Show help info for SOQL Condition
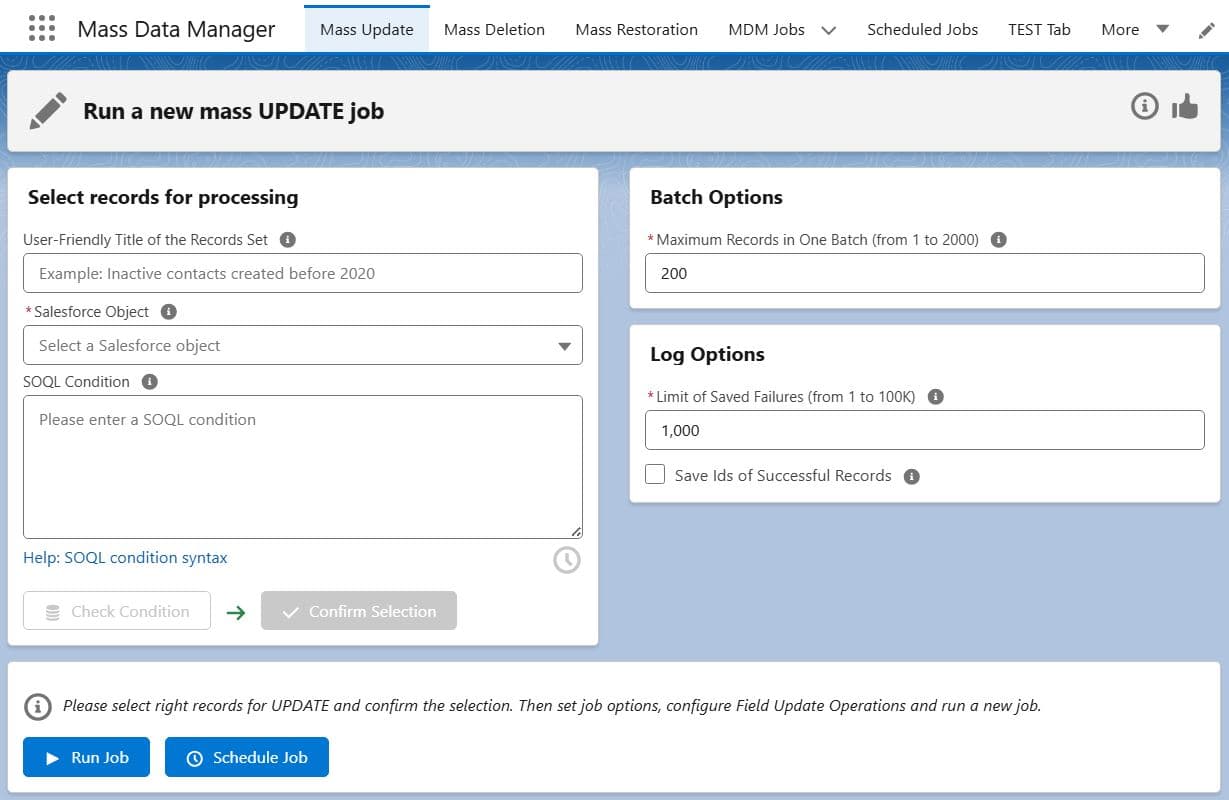 150,382
